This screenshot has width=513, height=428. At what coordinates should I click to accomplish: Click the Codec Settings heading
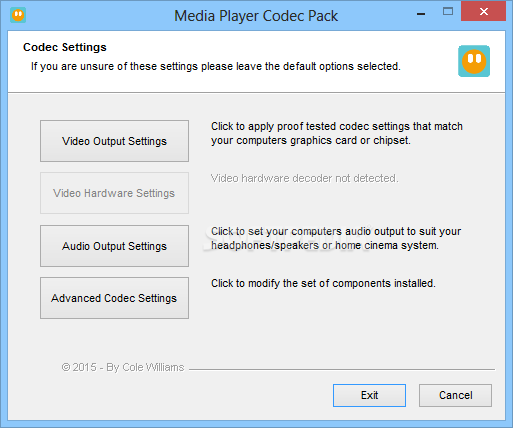point(65,47)
